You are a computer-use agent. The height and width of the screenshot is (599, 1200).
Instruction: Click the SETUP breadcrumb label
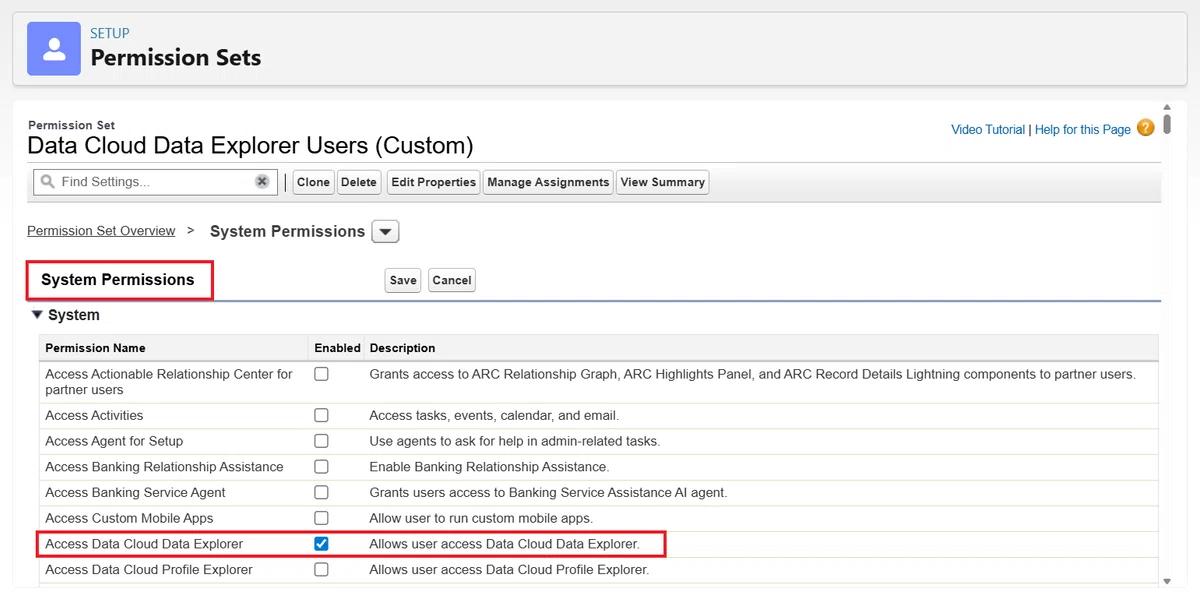click(110, 33)
